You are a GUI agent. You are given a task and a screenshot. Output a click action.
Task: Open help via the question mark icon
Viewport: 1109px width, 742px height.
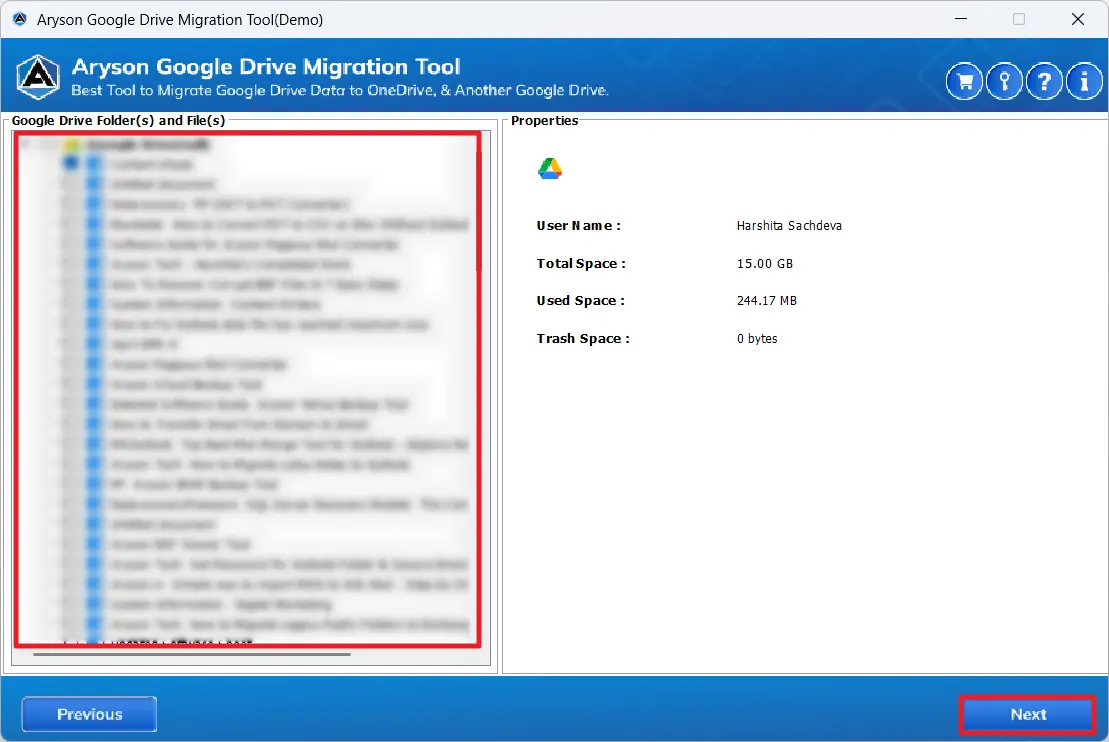(x=1044, y=82)
